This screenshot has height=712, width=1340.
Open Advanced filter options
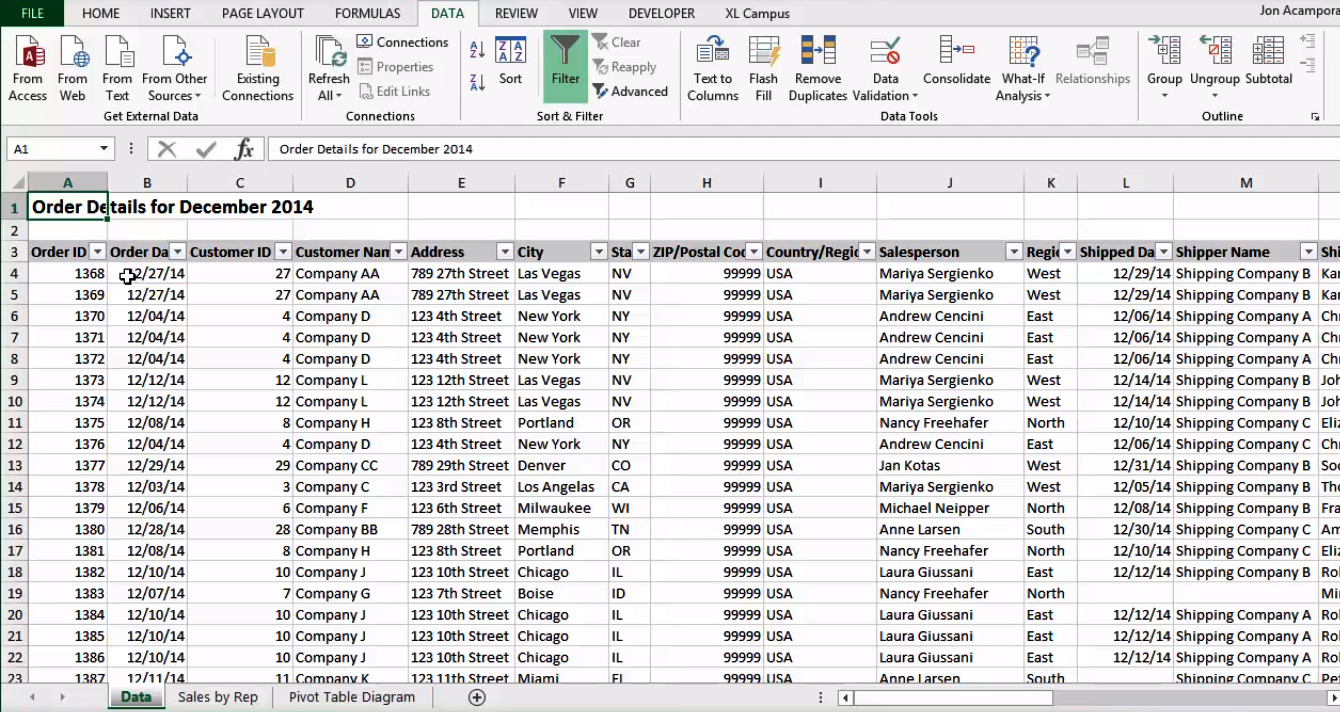point(630,91)
